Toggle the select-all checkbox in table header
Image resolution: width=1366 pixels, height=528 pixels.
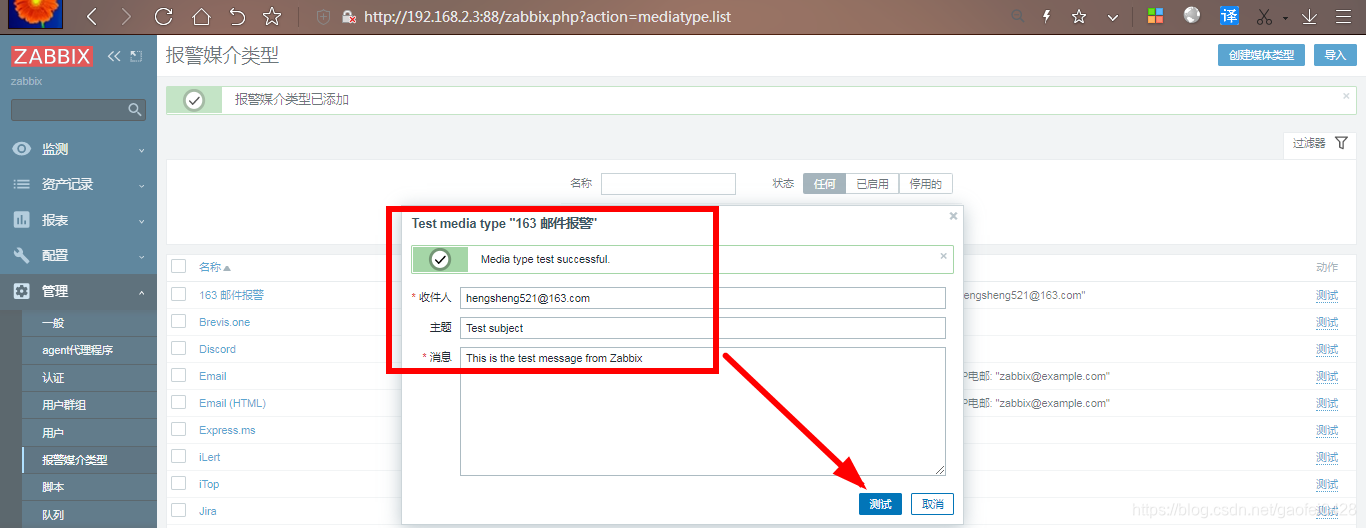click(x=178, y=266)
